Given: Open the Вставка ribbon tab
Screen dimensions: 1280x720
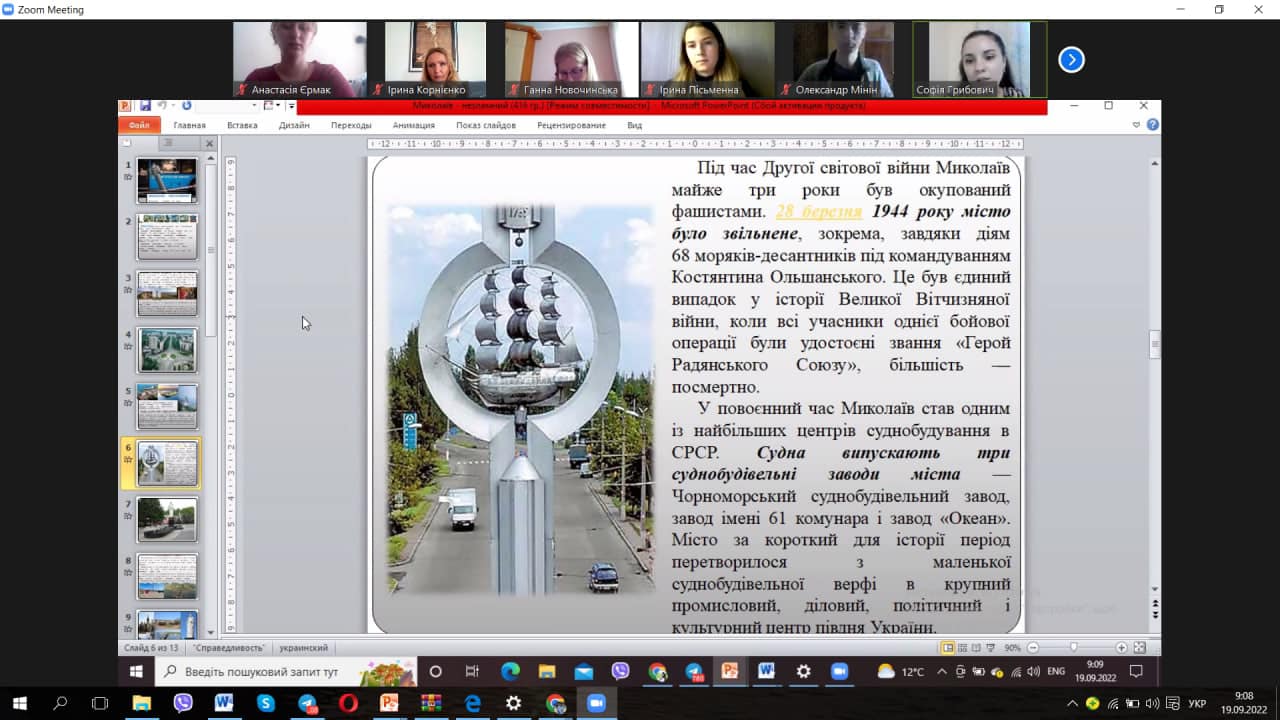Looking at the screenshot, I should (242, 125).
